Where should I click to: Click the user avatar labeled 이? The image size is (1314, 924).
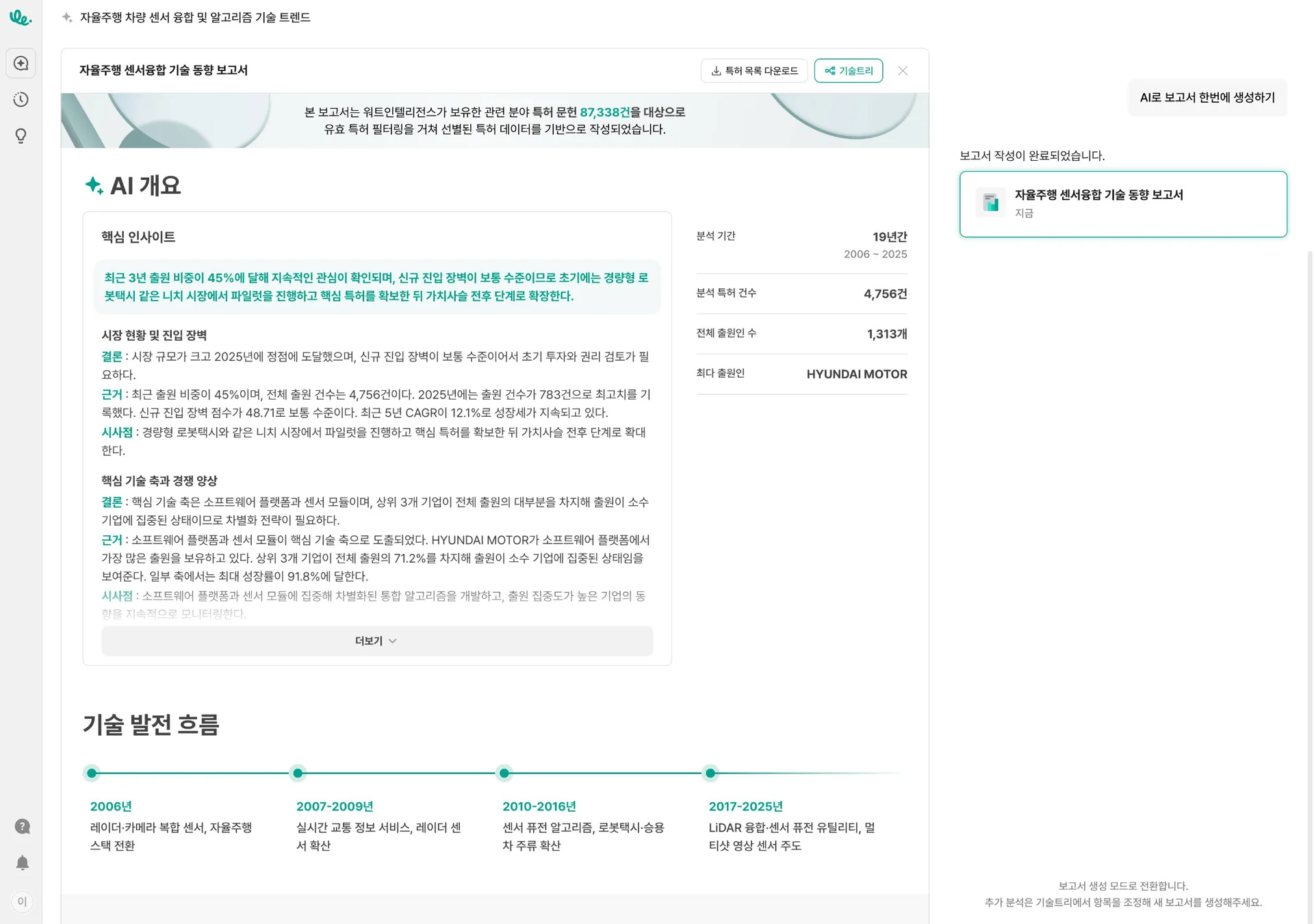tap(22, 901)
